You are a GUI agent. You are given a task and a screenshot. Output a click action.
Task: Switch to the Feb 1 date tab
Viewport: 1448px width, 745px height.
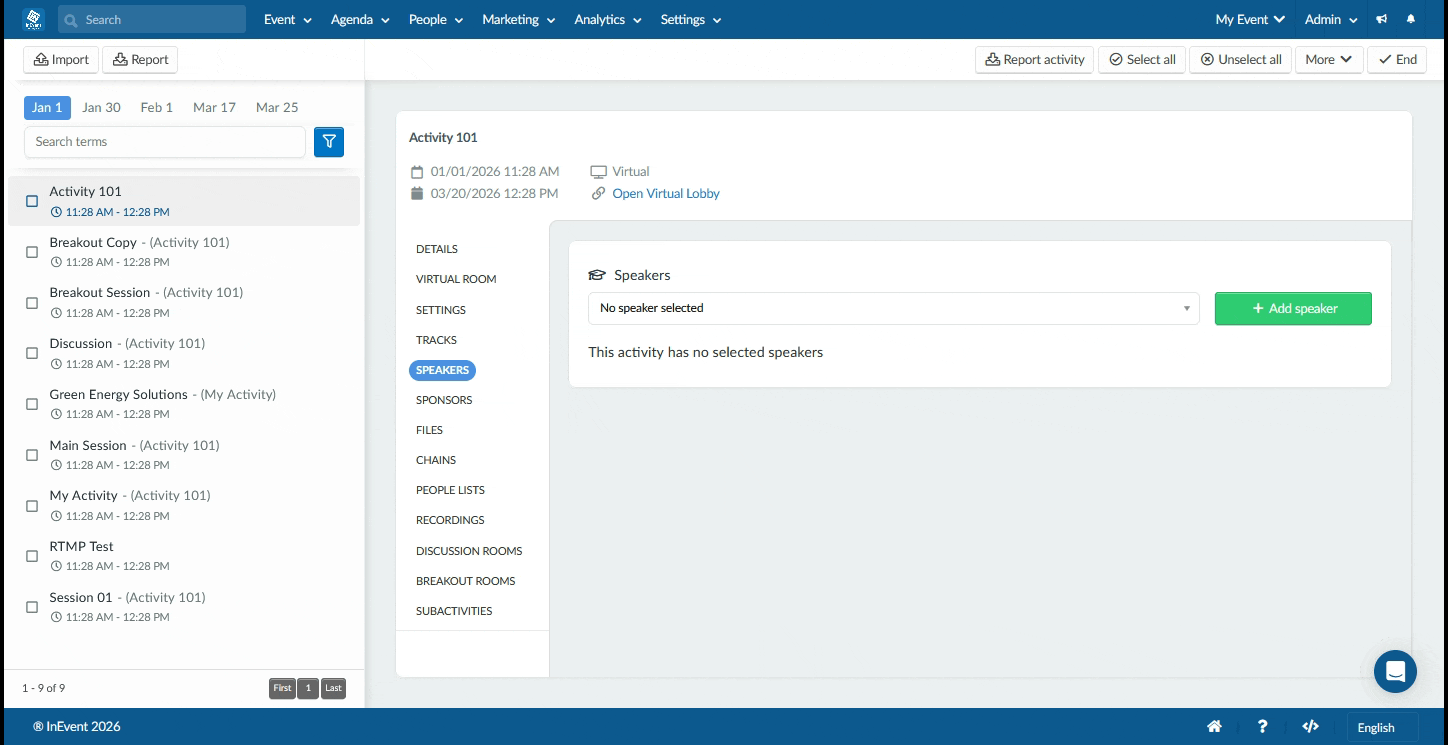pos(157,107)
